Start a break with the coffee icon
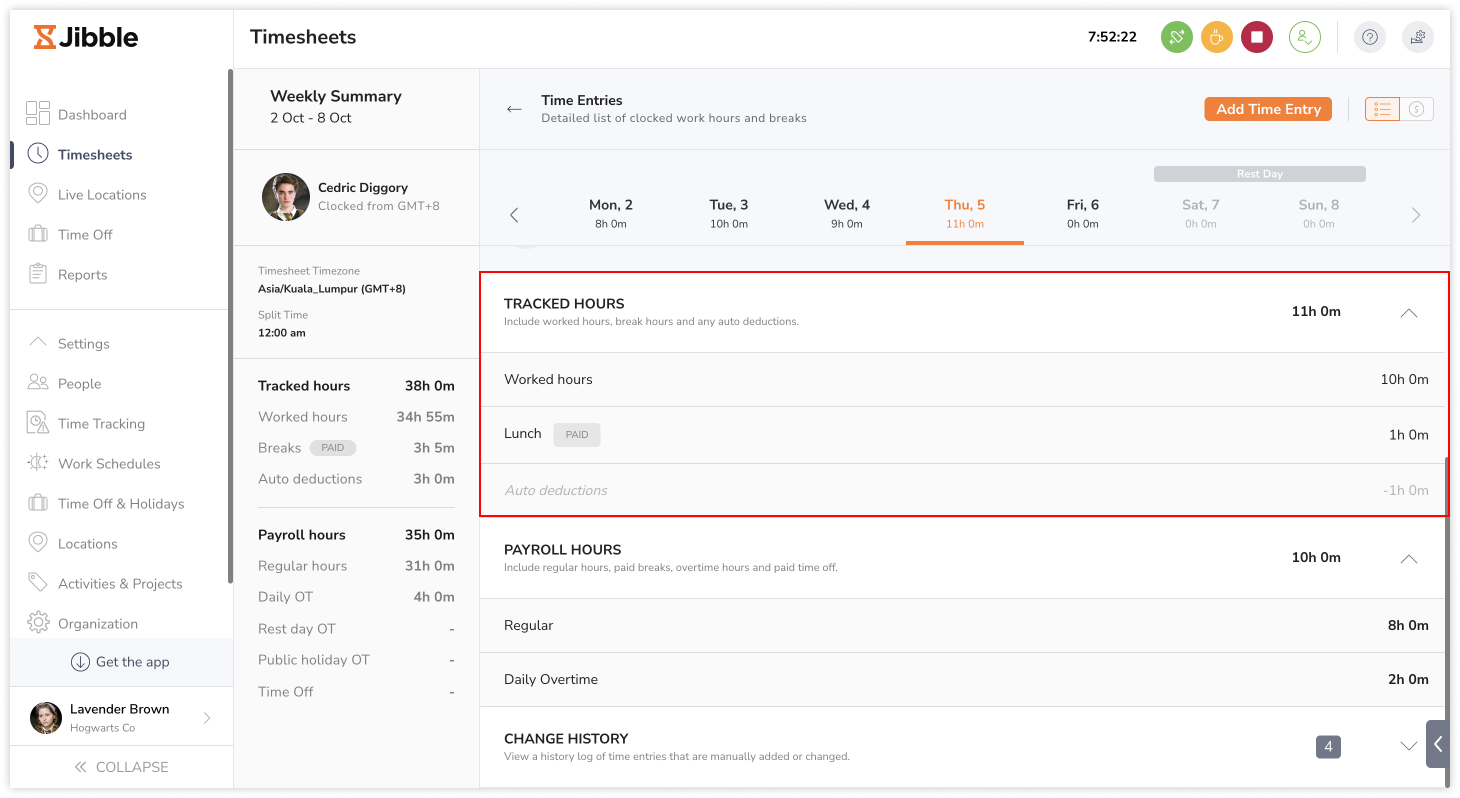Screen dimensions: 1460x798 coord(1217,36)
